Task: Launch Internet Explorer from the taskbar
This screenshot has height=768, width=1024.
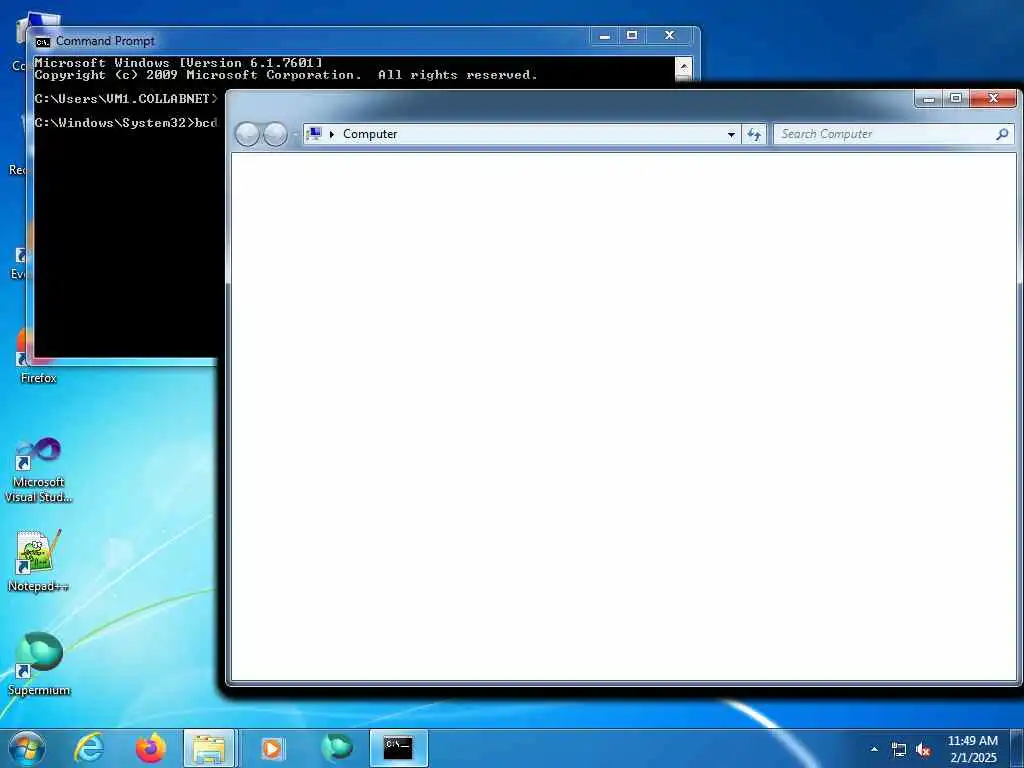Action: pos(88,748)
